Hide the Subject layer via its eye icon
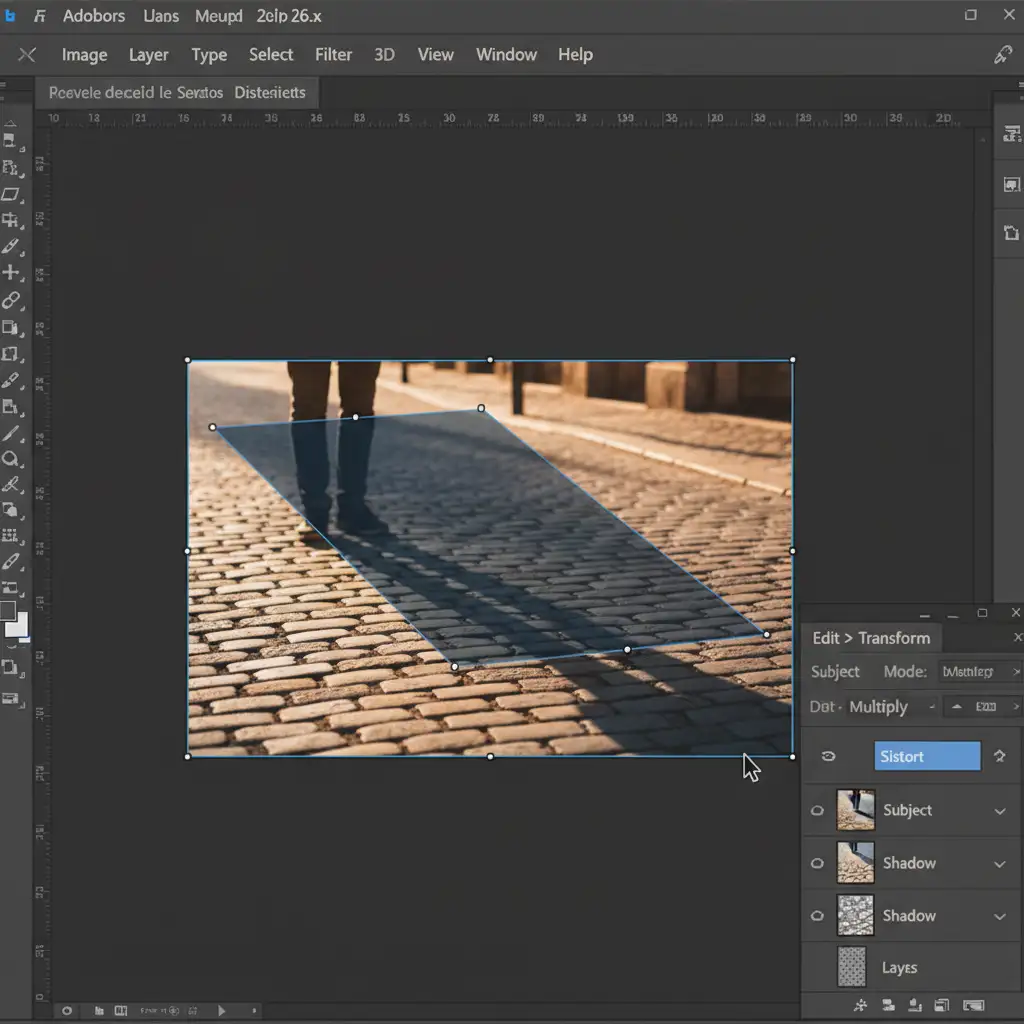 click(x=818, y=811)
